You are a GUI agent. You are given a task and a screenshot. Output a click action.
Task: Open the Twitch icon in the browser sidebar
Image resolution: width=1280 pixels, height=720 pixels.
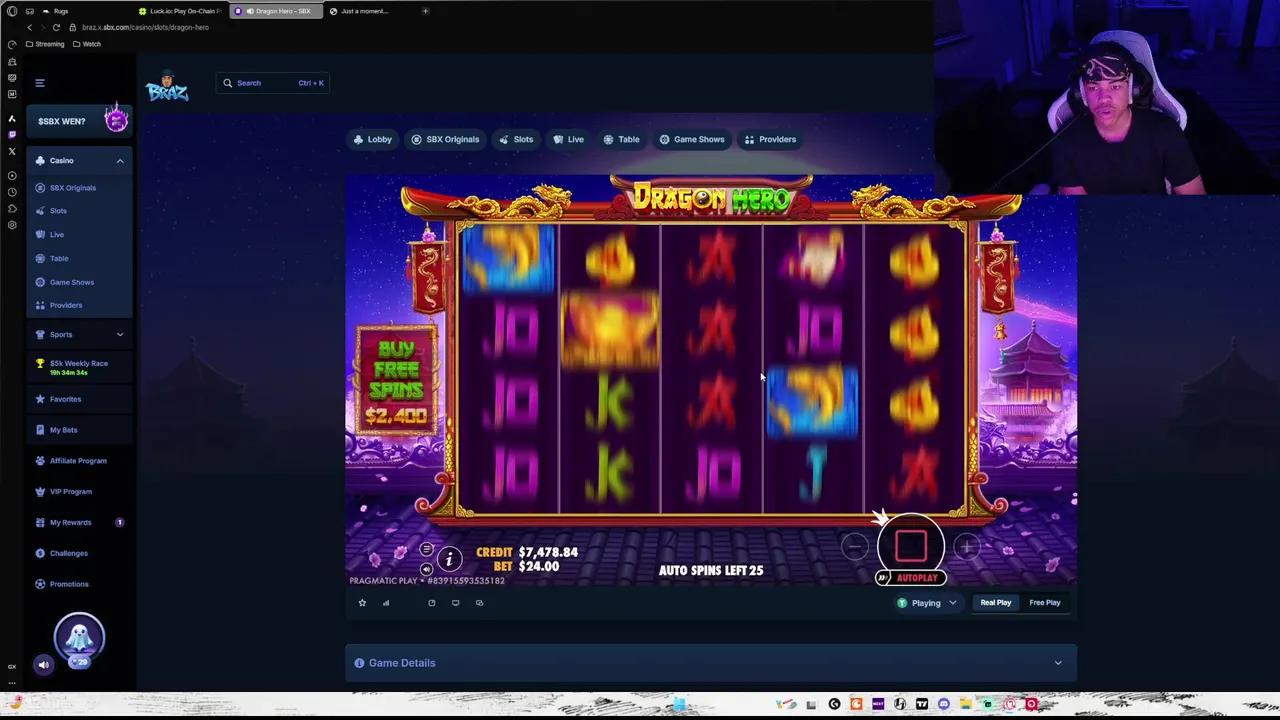[12, 135]
